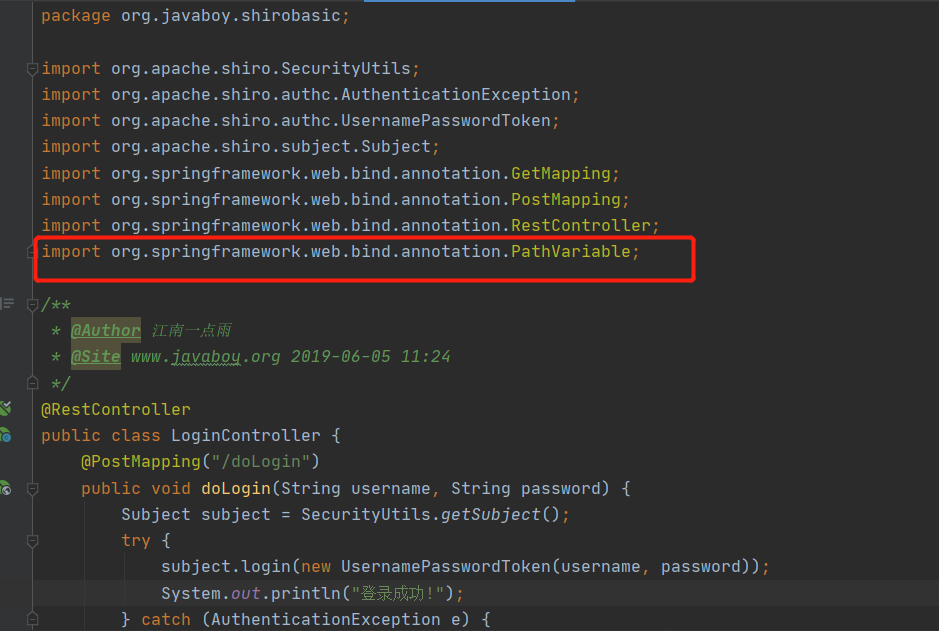Click the fold marker at the catch line
939x631 pixels.
(32, 619)
